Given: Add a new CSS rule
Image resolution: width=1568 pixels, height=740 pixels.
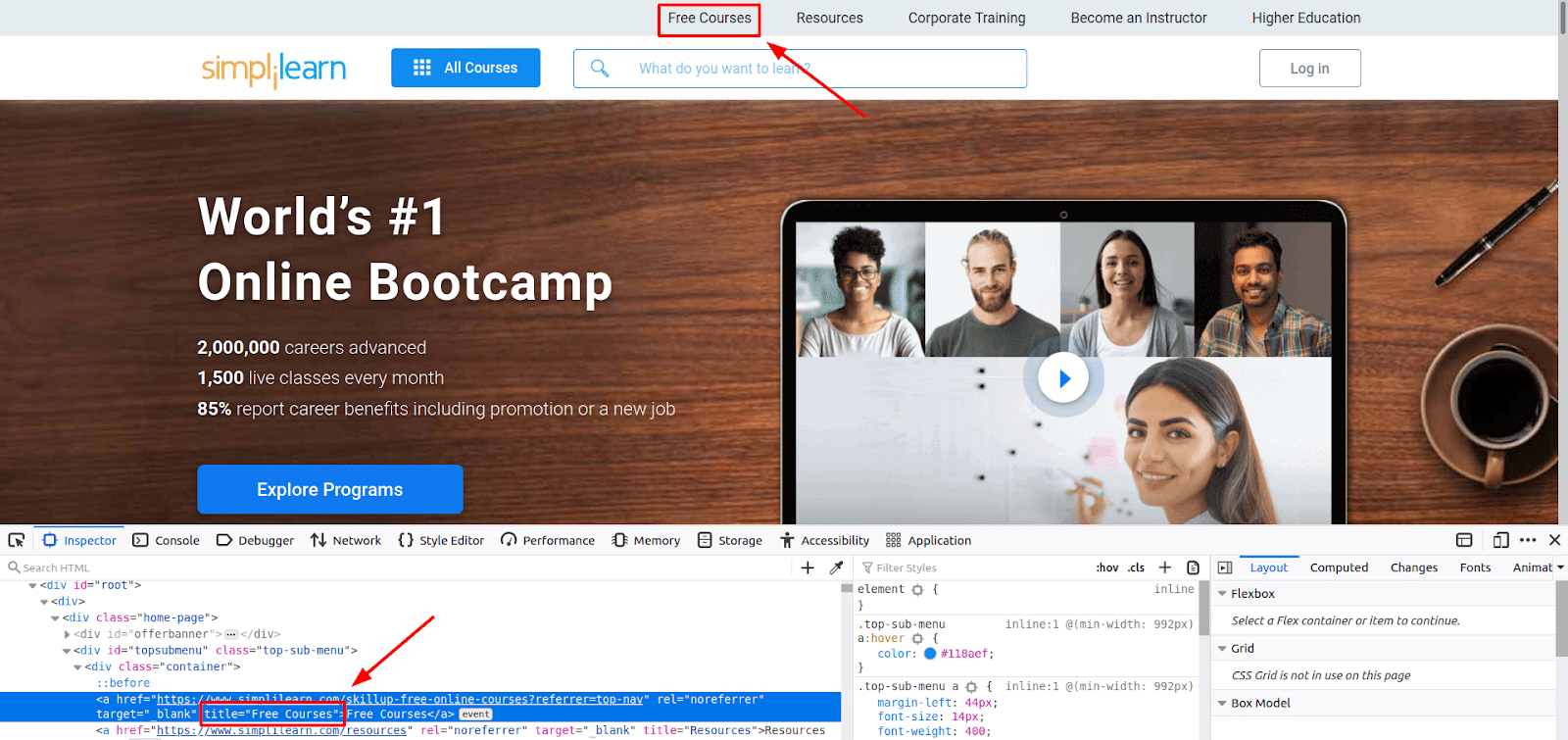Looking at the screenshot, I should coord(1165,567).
